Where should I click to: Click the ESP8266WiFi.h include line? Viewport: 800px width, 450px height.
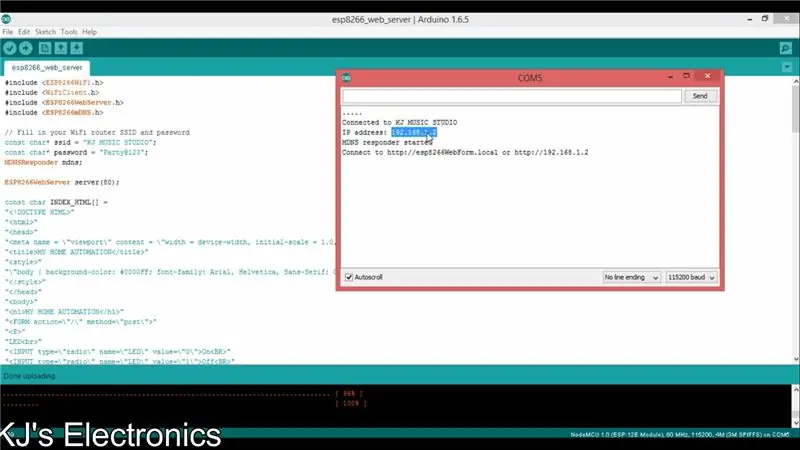[54, 83]
